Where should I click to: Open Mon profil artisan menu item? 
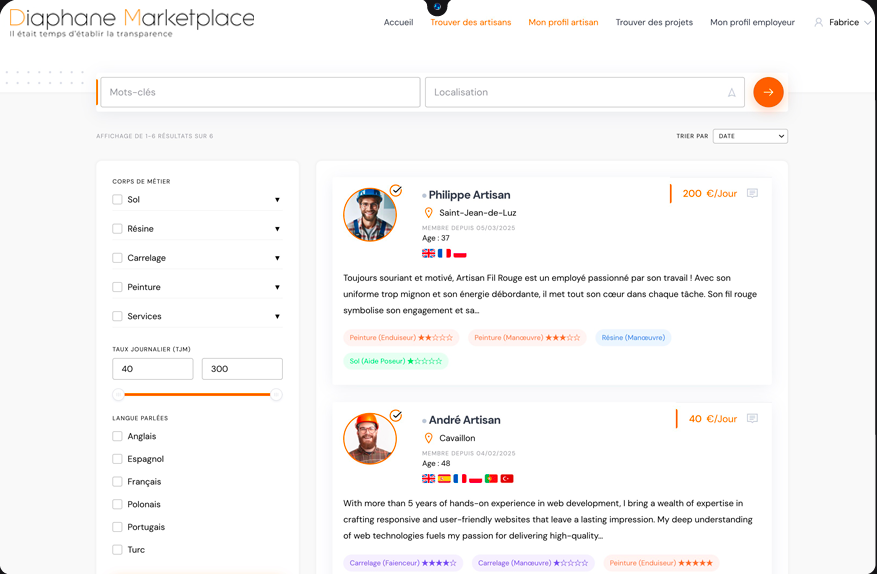(563, 22)
